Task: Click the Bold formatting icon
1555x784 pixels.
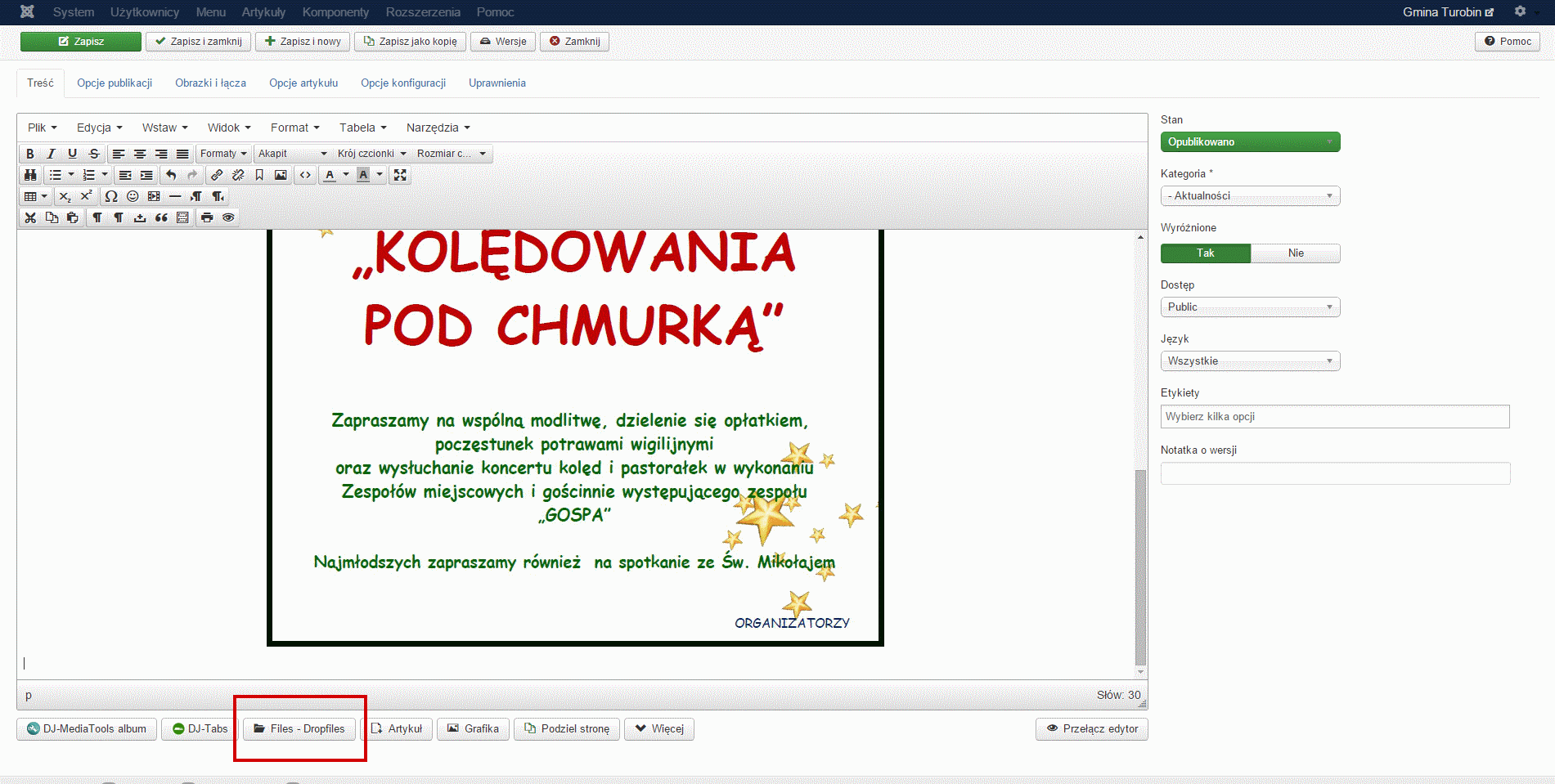Action: (30, 154)
